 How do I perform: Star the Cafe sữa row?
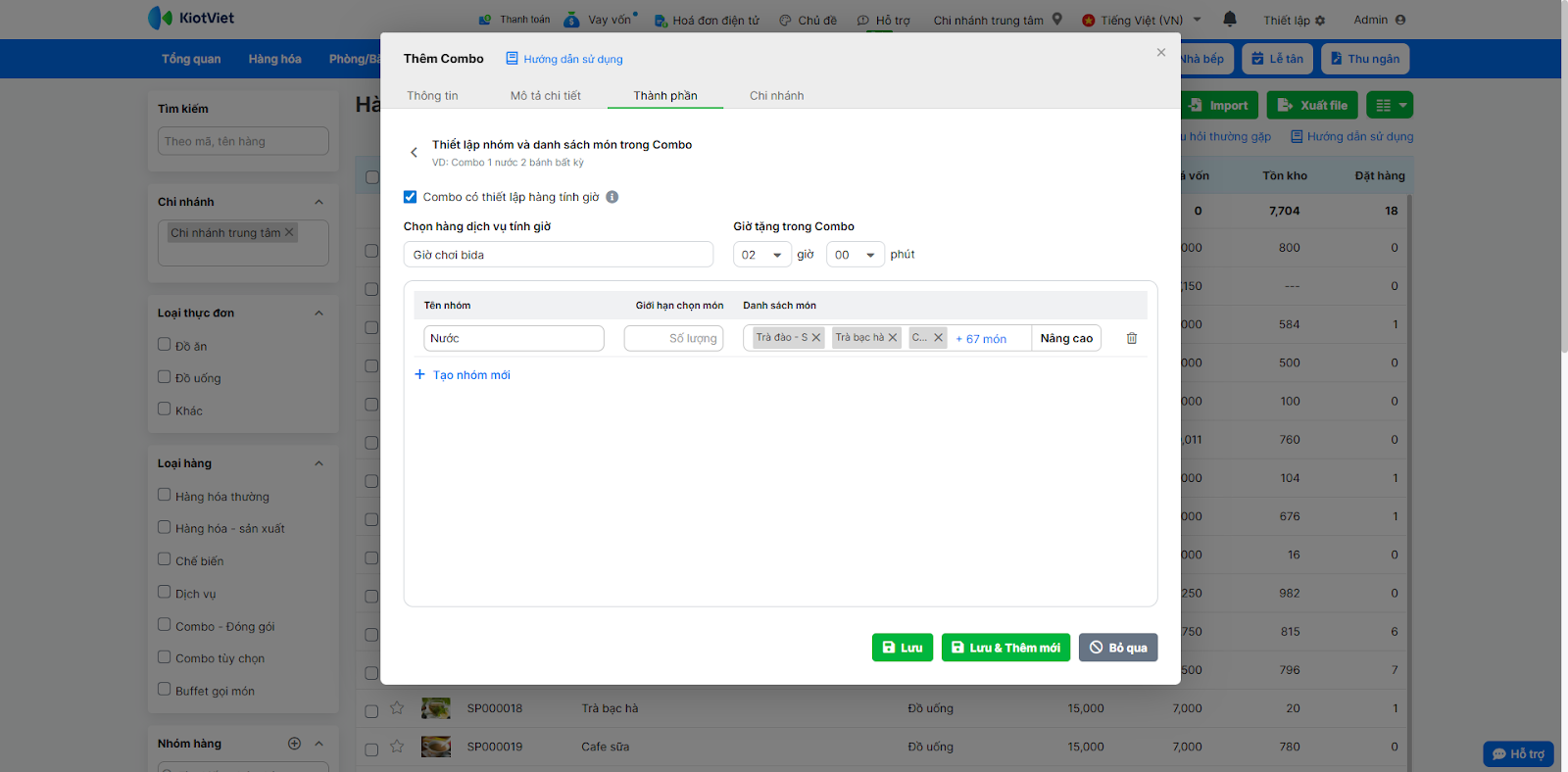click(x=397, y=747)
